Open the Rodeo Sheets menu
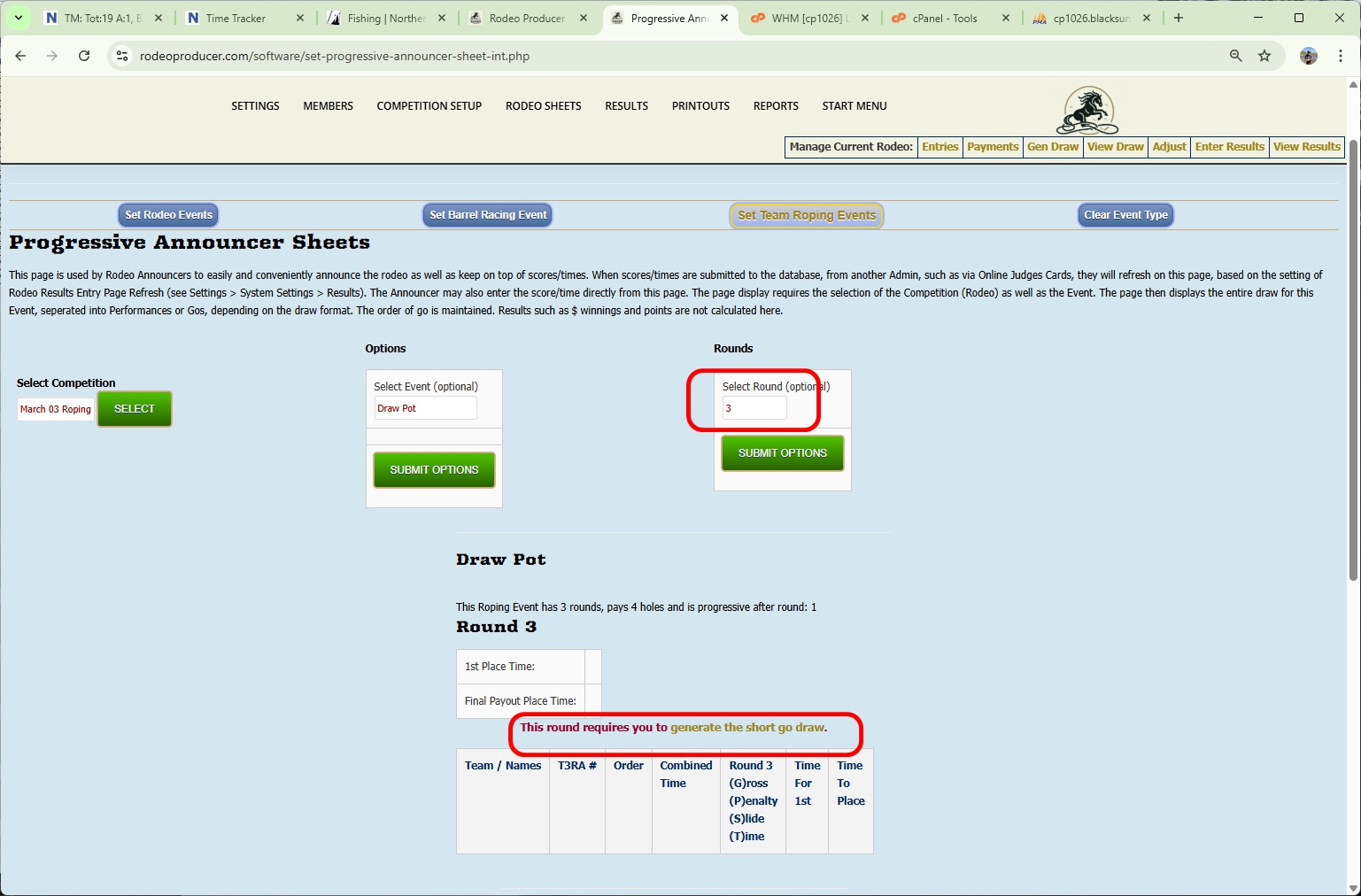 pos(543,106)
